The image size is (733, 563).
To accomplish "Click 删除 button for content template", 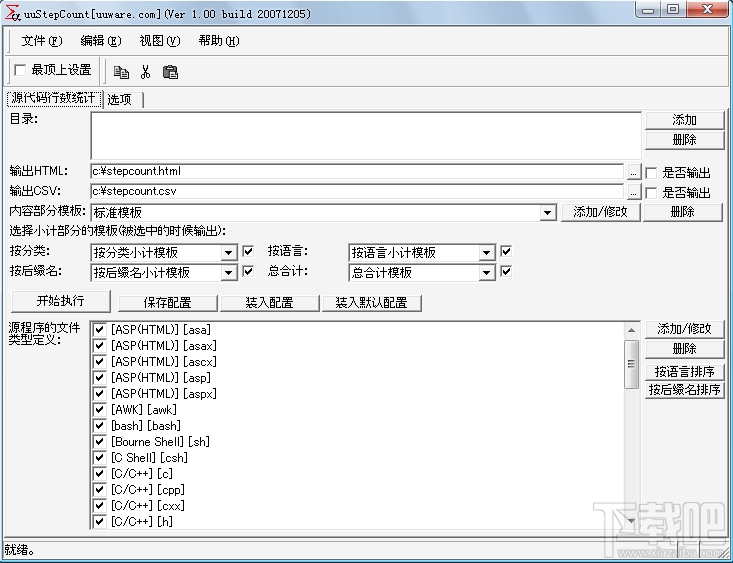I will click(683, 212).
